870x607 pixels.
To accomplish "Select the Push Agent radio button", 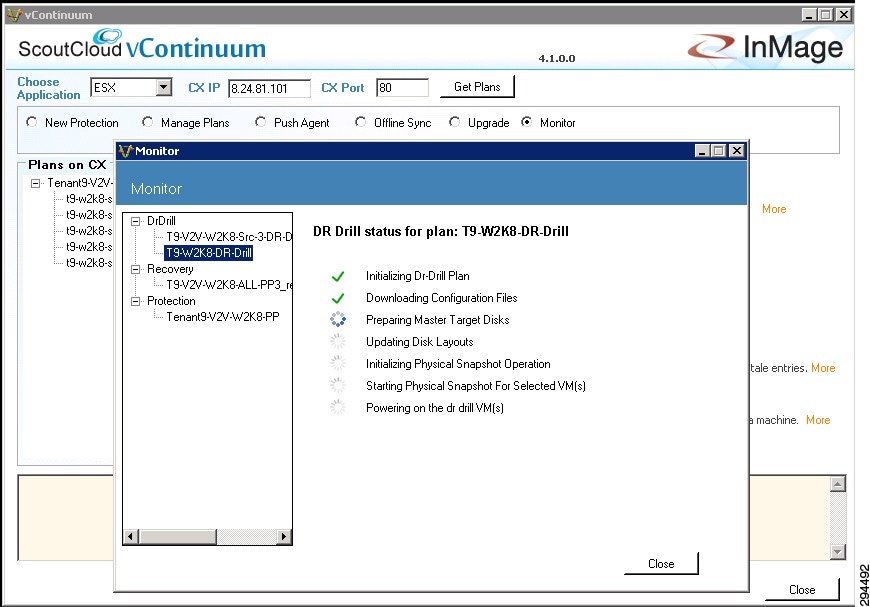I will [x=260, y=122].
